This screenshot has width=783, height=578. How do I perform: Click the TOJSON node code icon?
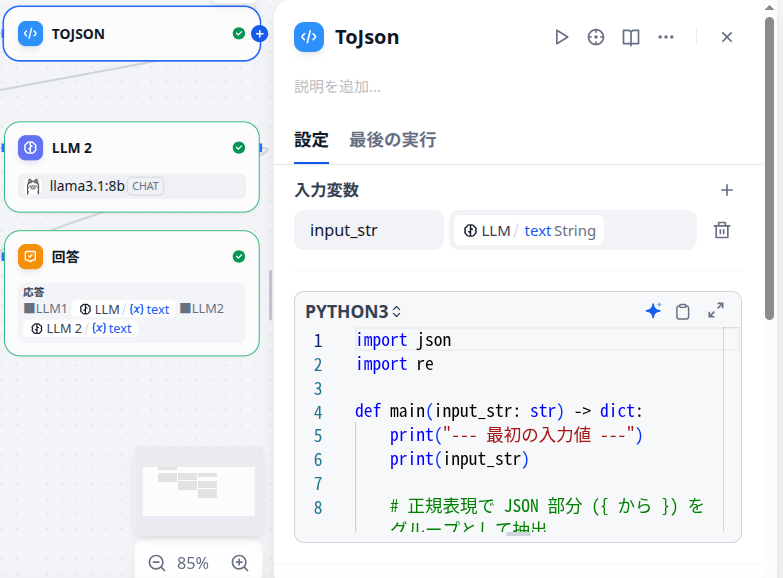coord(30,34)
